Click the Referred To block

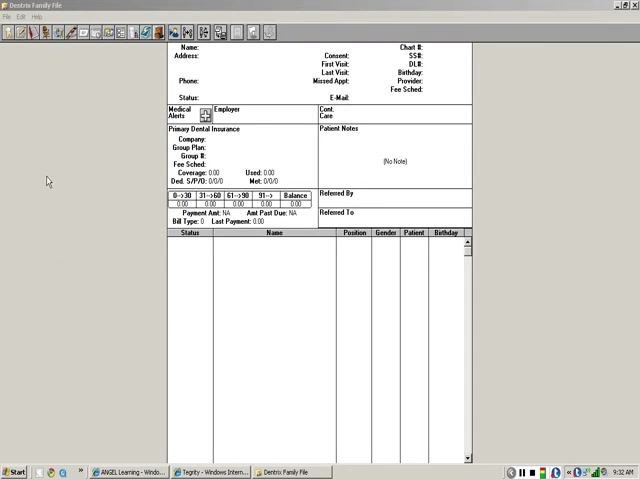click(x=395, y=218)
